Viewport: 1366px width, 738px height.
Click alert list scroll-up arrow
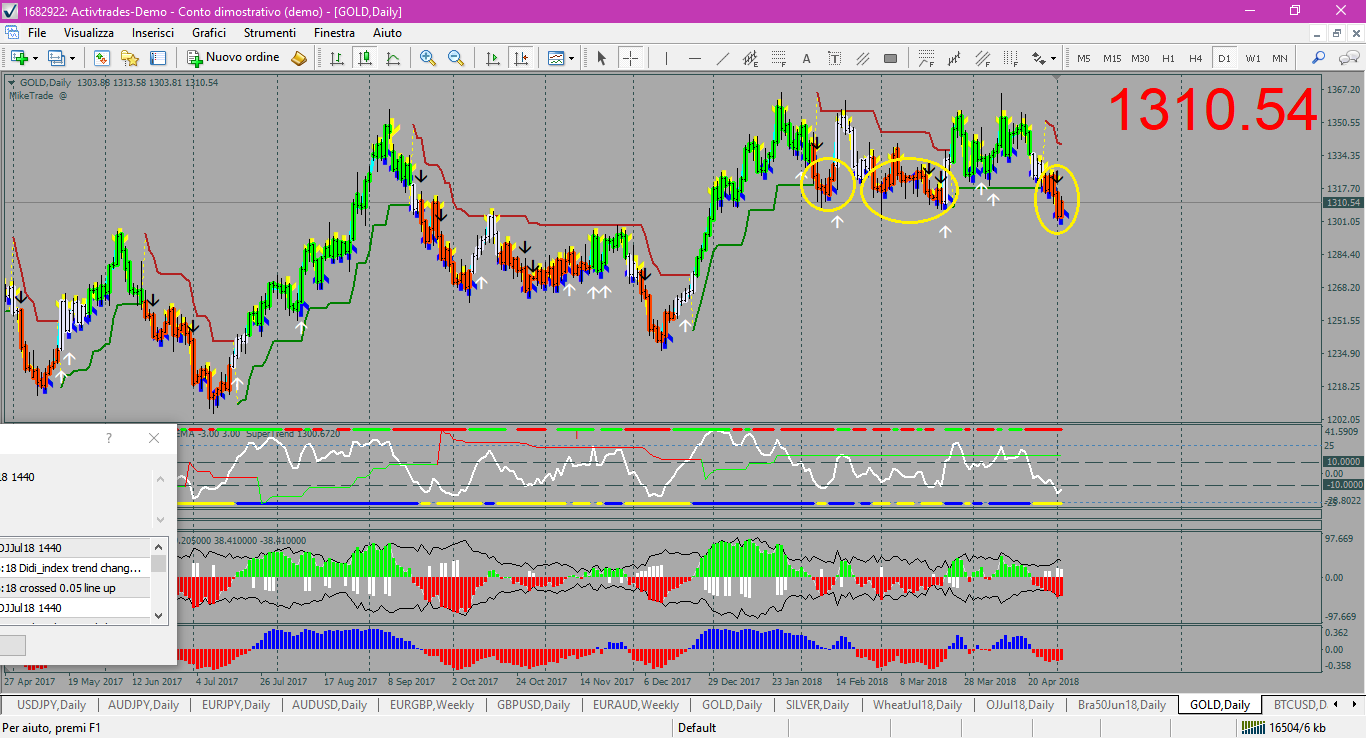158,546
